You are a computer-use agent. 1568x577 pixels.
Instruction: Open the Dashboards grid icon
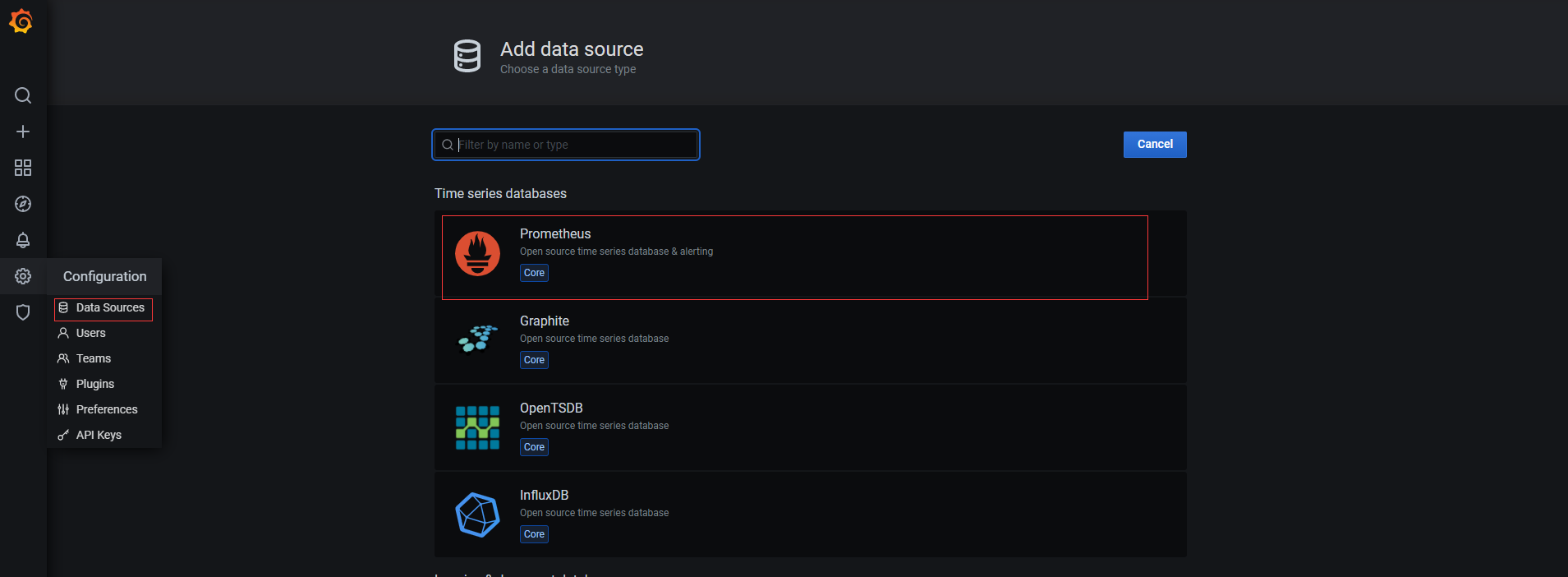23,168
